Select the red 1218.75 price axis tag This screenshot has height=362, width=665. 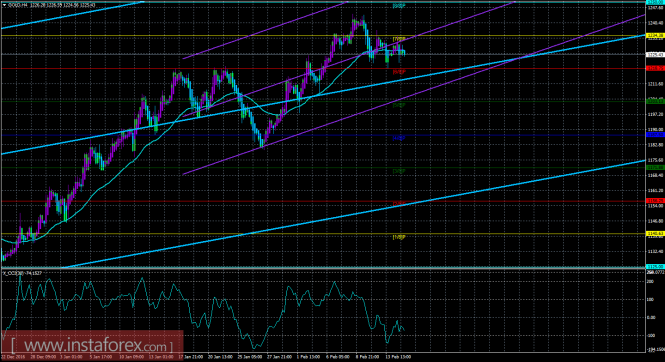(655, 68)
